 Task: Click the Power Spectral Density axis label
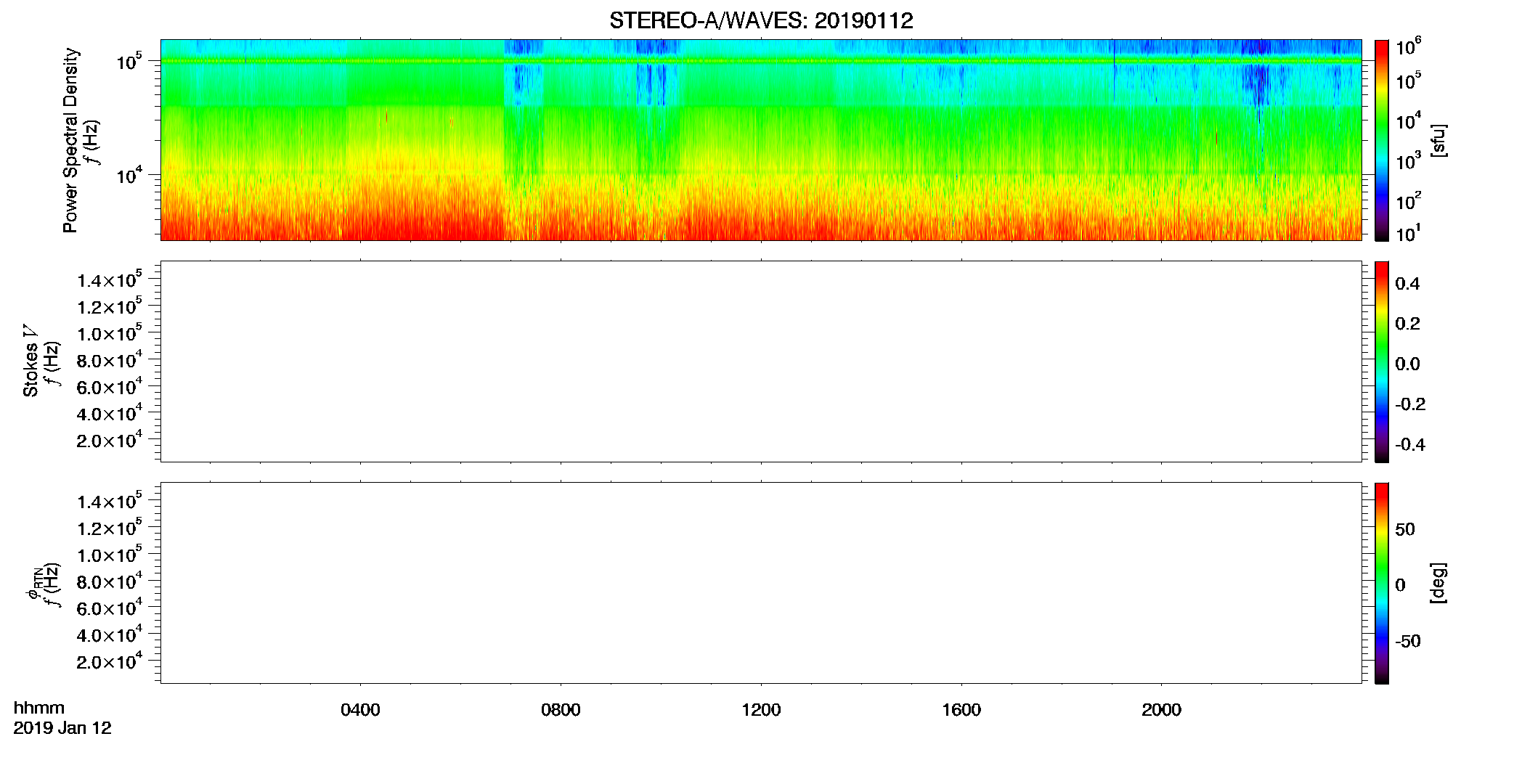pos(70,140)
